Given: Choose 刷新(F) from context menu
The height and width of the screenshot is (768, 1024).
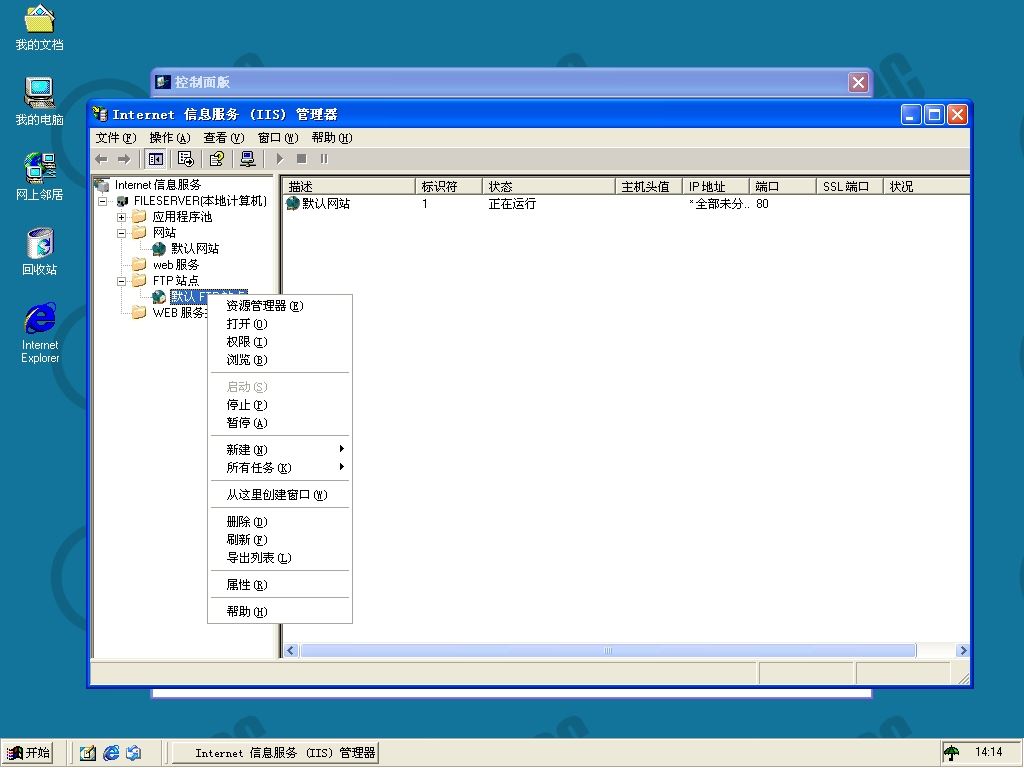Looking at the screenshot, I should point(280,539).
